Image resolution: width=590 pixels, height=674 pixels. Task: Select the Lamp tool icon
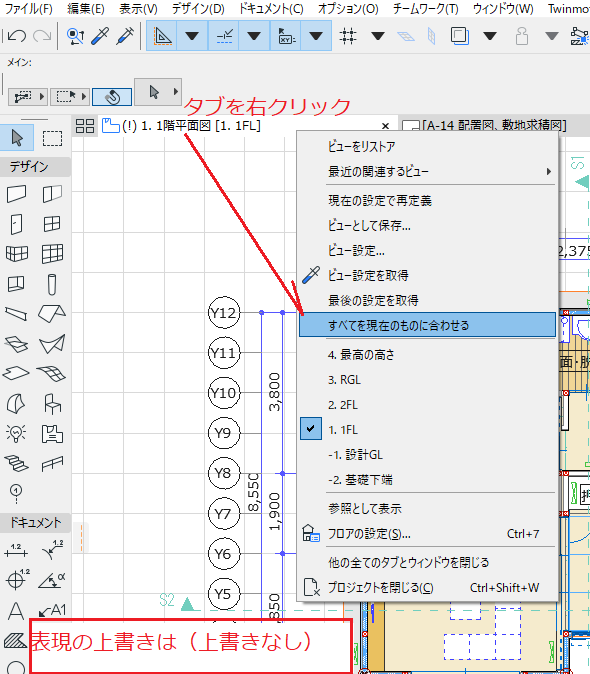[17, 433]
